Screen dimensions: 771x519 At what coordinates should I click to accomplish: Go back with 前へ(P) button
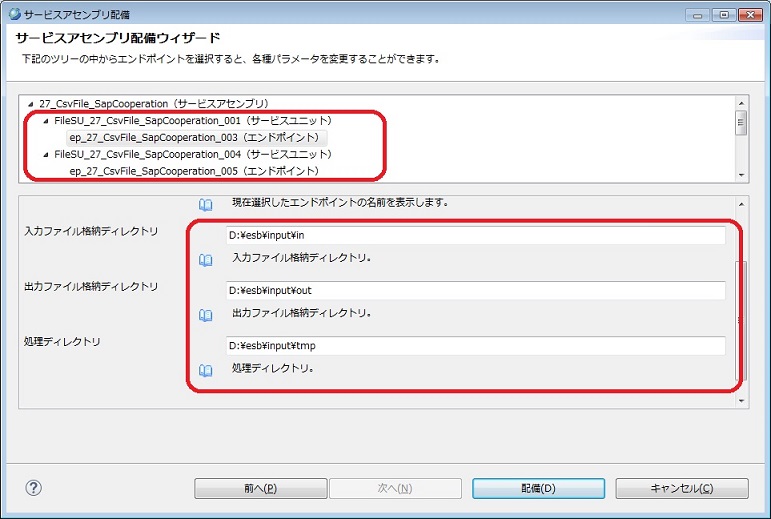point(261,488)
